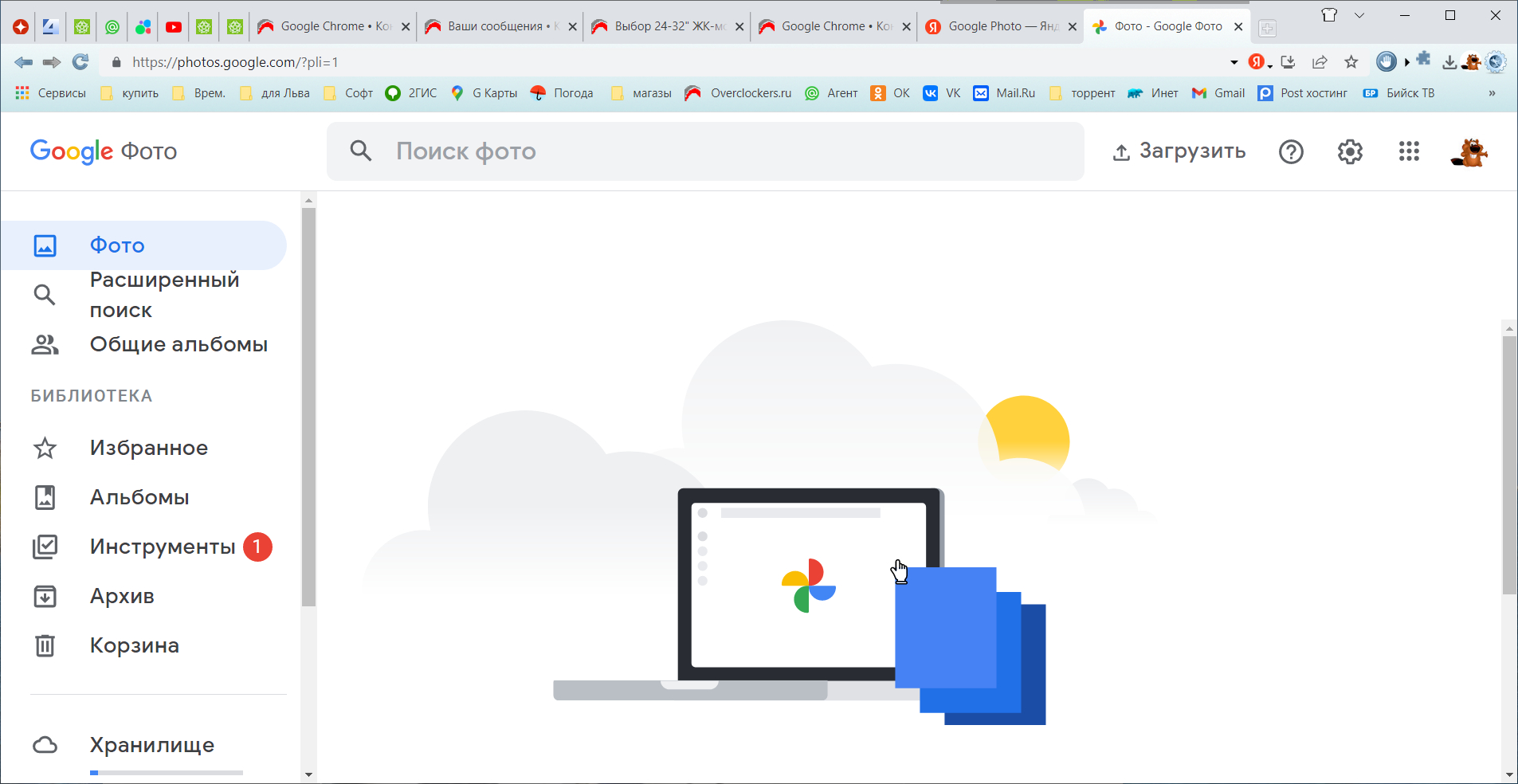
Task: Open the G Карты bookmark
Action: click(484, 93)
